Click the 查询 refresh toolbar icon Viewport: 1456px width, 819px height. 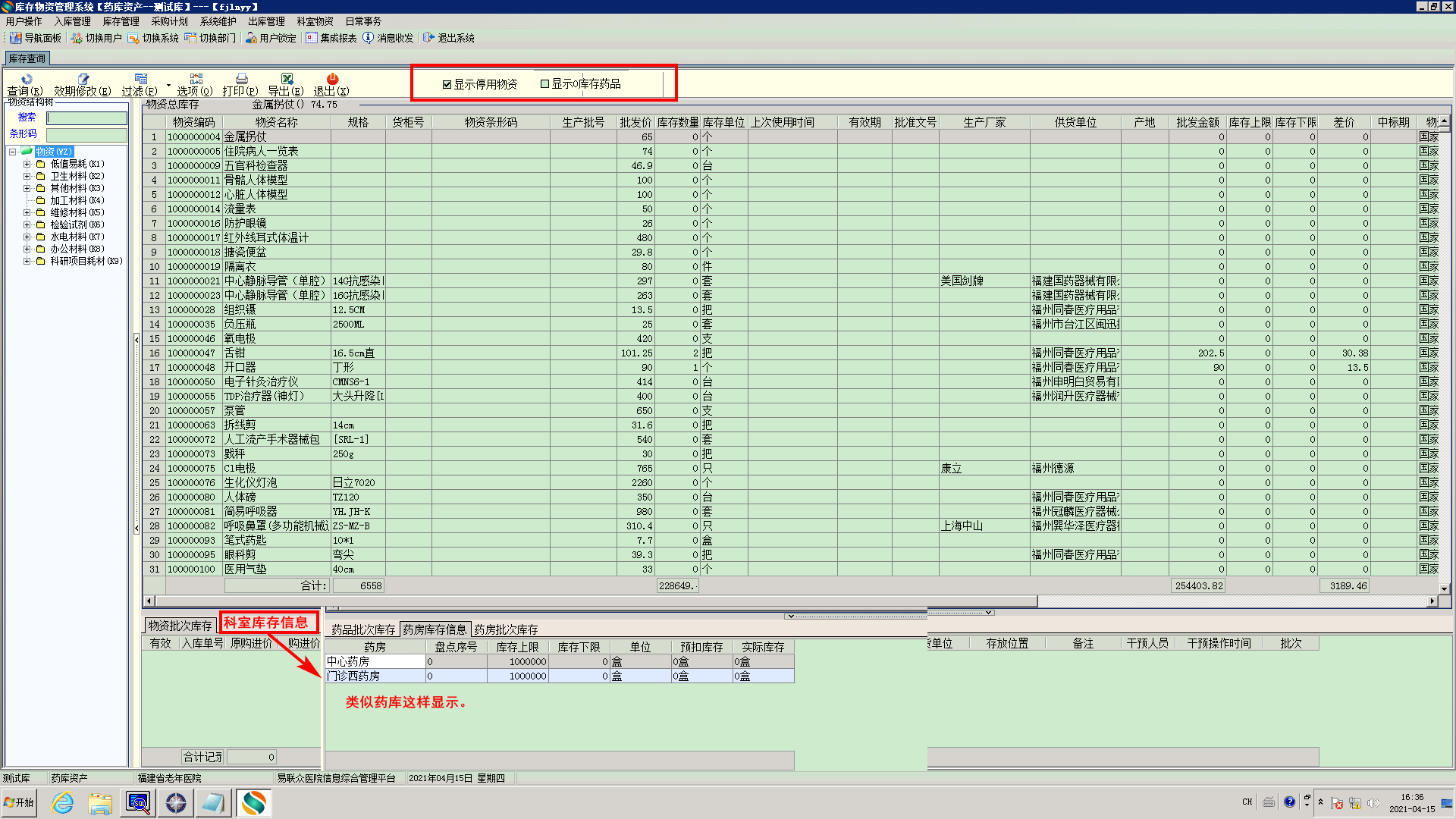(27, 79)
